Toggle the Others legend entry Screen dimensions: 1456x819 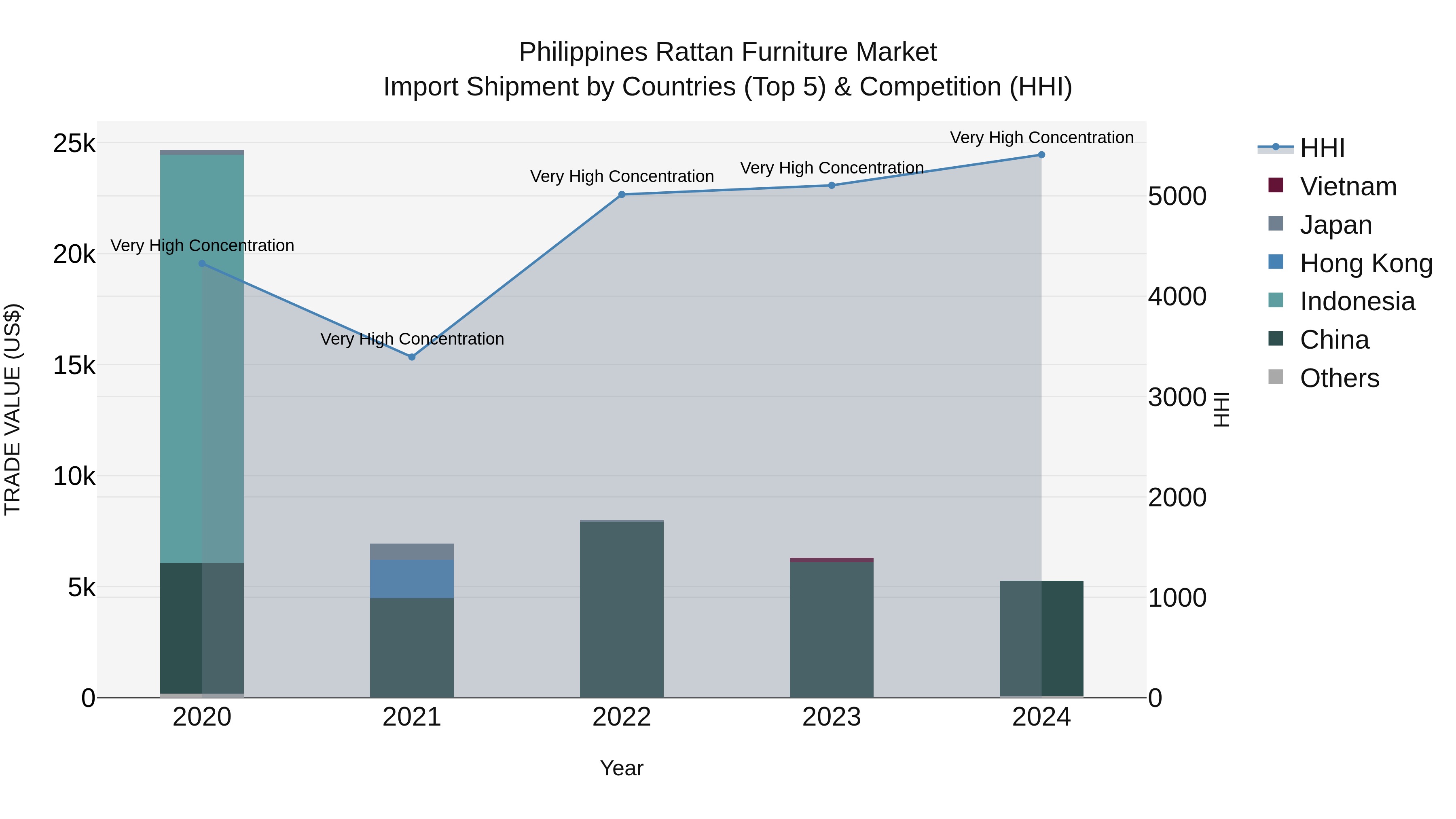(x=1324, y=378)
